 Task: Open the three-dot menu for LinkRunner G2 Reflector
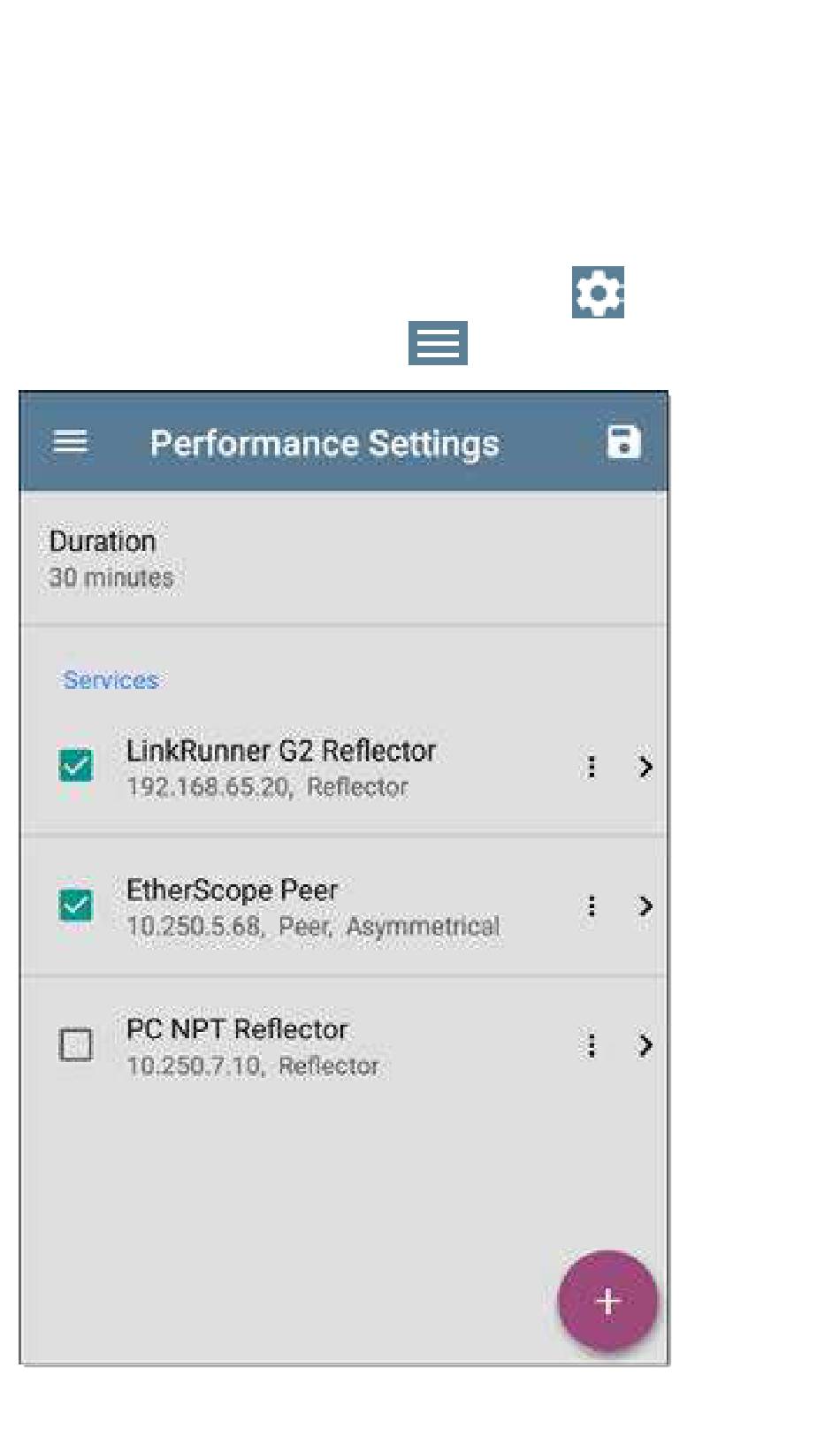tap(592, 767)
